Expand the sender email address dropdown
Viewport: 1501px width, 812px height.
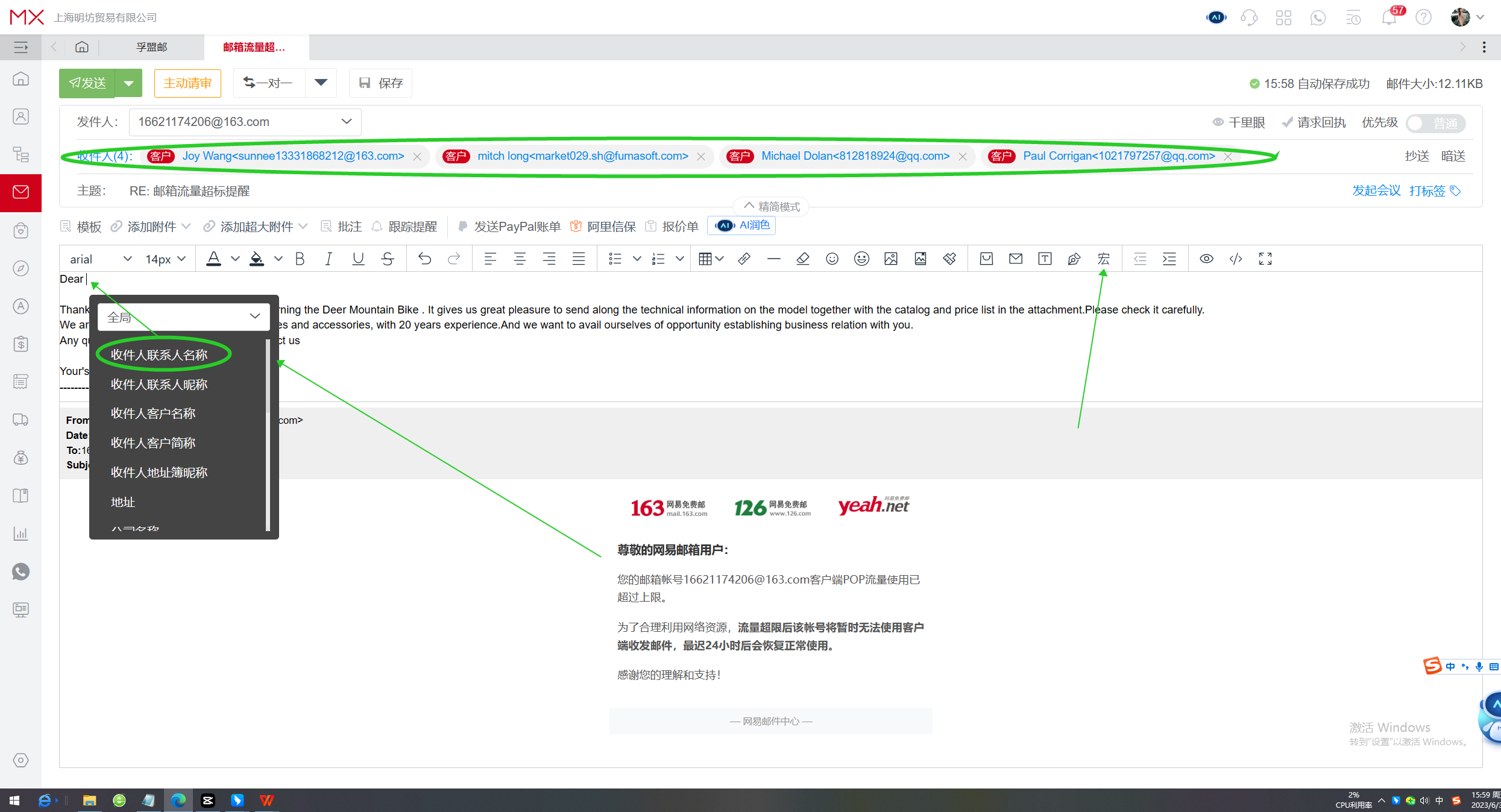pyautogui.click(x=346, y=122)
